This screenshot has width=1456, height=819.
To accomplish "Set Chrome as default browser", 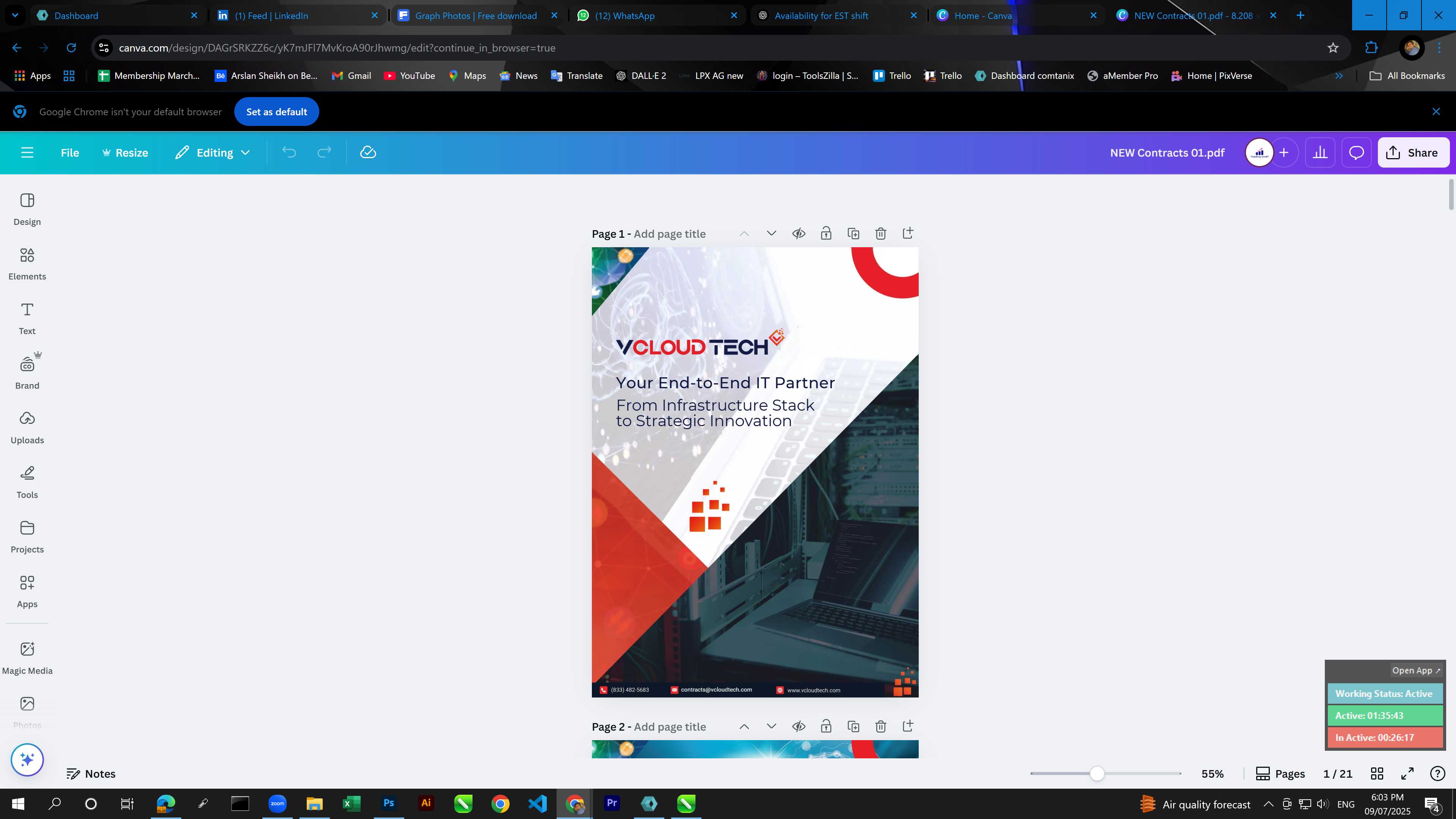I will 276,112.
